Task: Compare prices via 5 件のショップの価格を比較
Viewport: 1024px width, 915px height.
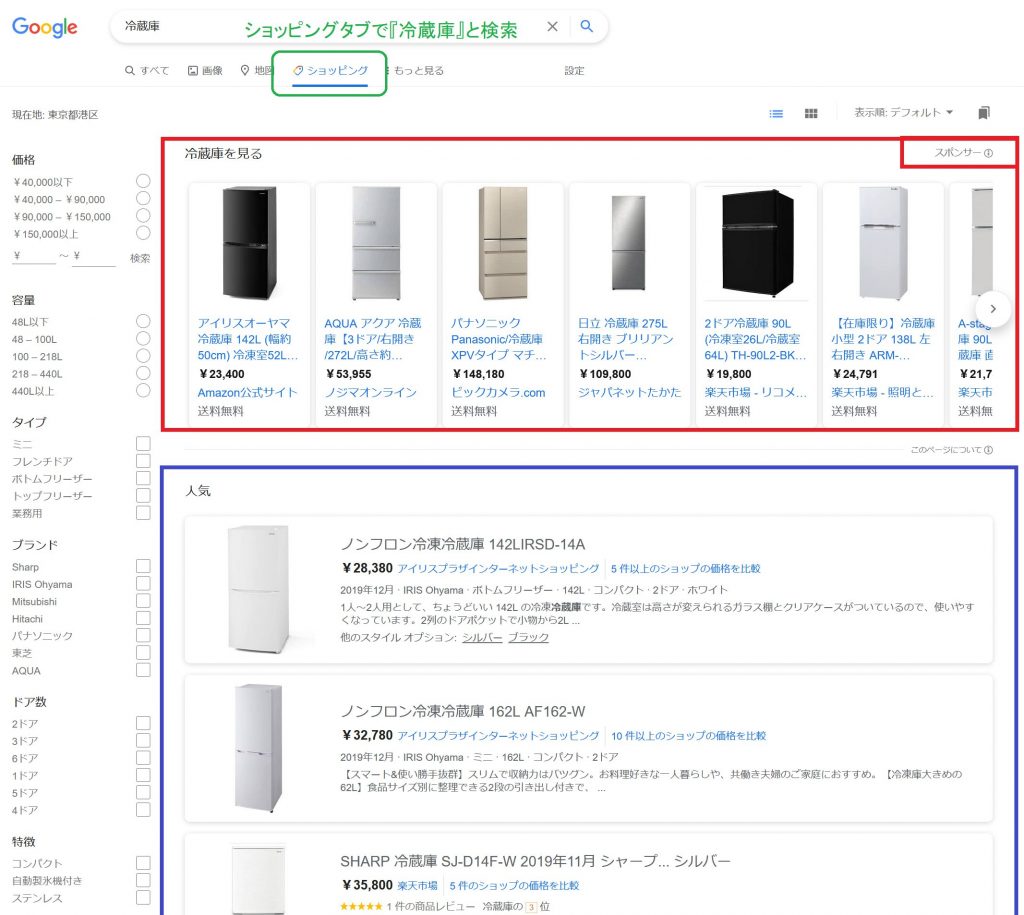Action: point(514,886)
